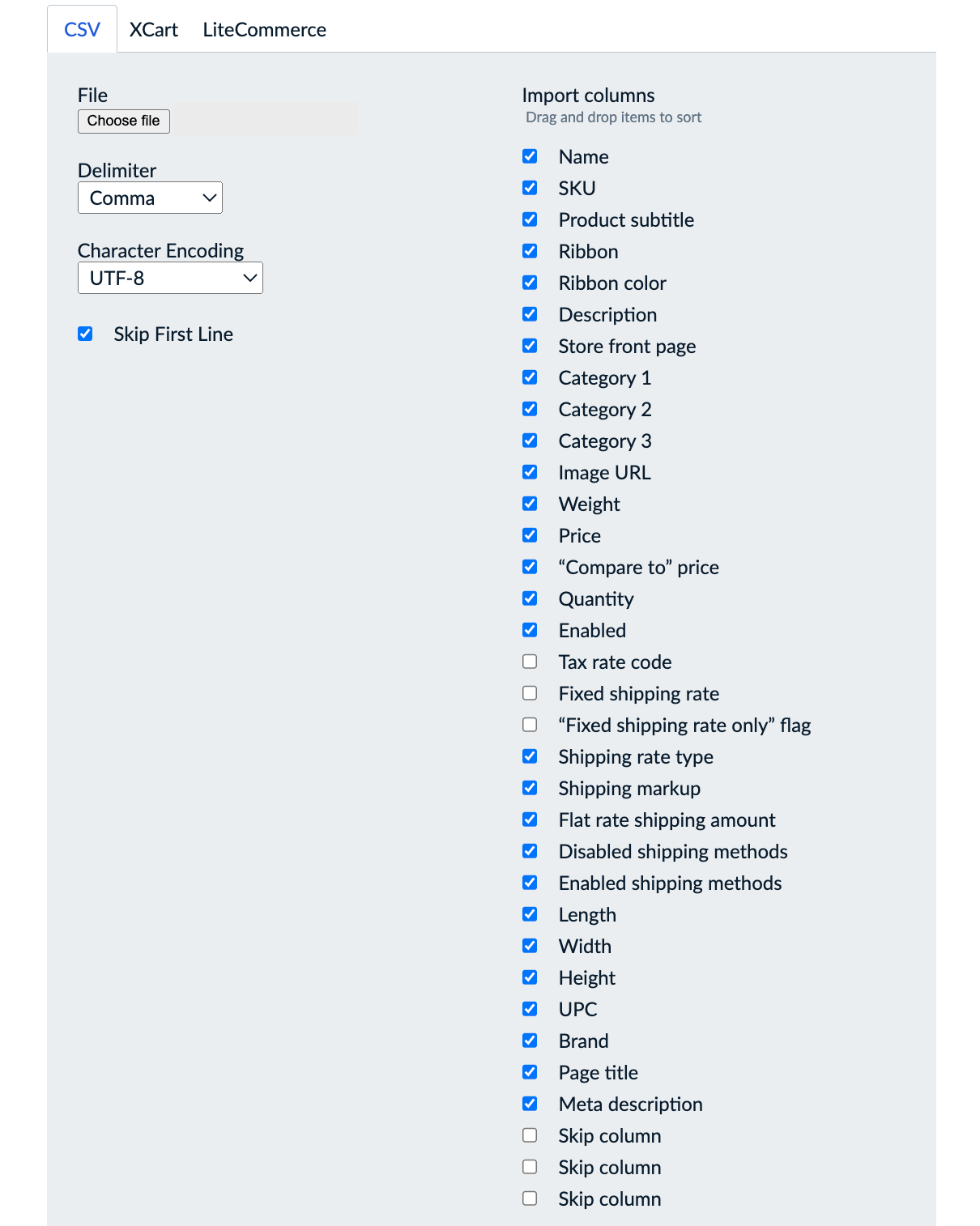Disable the Store front page column
980x1226 pixels.
[x=530, y=345]
